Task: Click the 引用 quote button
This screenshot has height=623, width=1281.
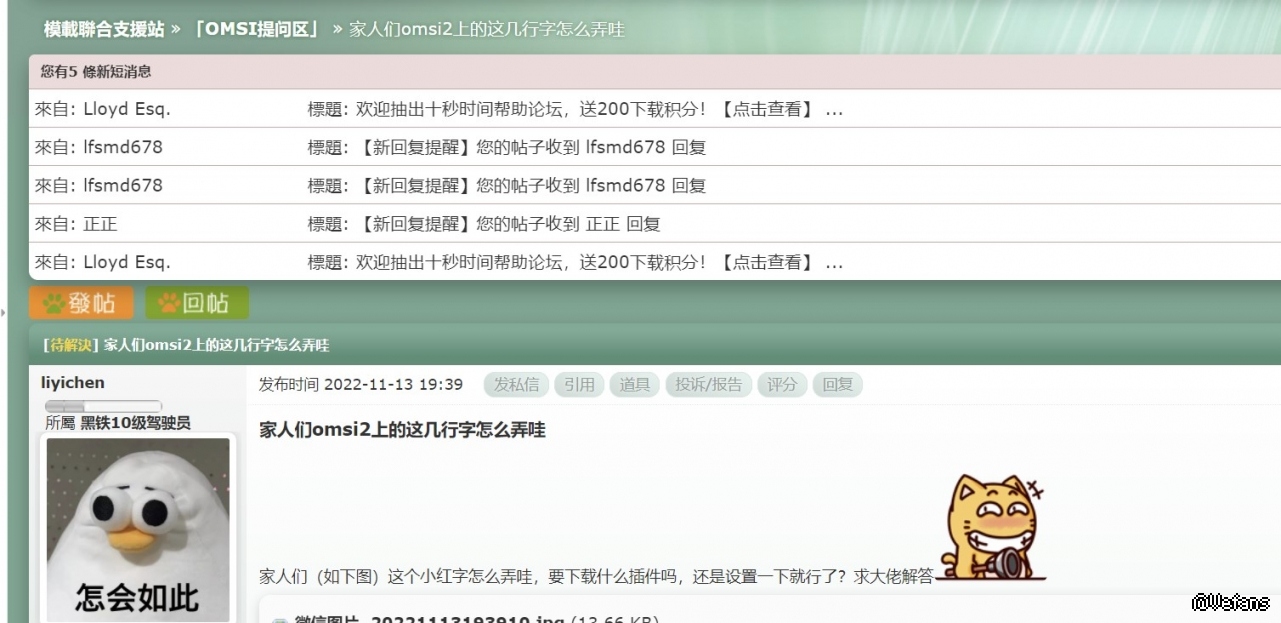Action: click(579, 385)
